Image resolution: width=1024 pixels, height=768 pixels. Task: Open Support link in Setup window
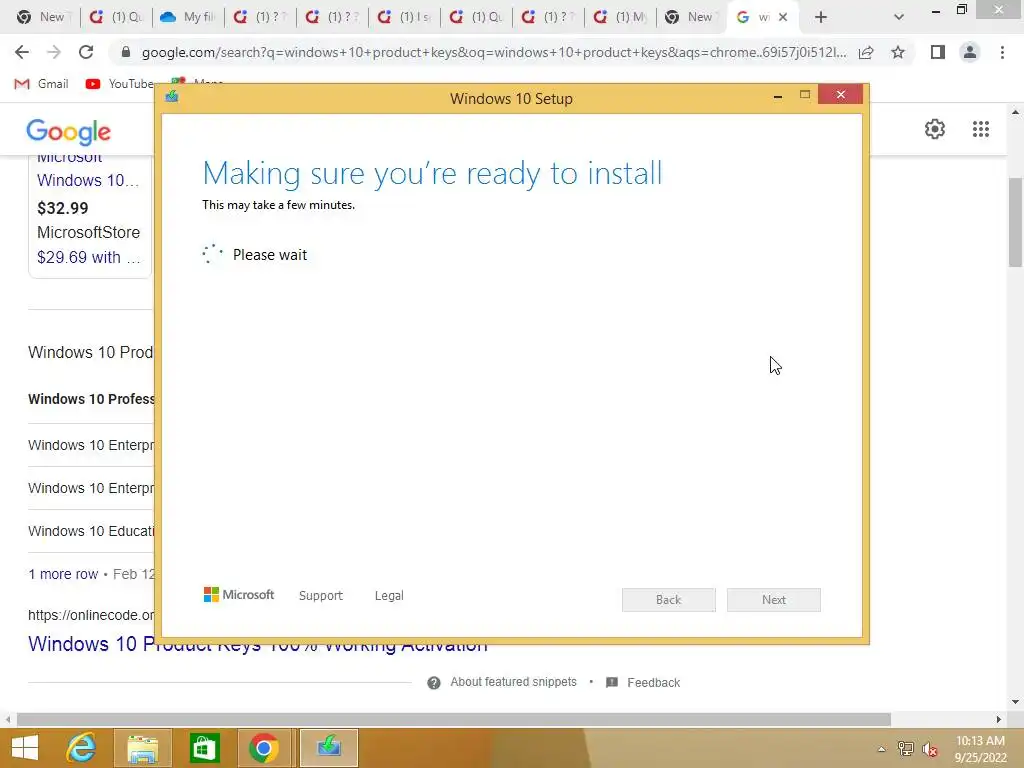click(320, 596)
